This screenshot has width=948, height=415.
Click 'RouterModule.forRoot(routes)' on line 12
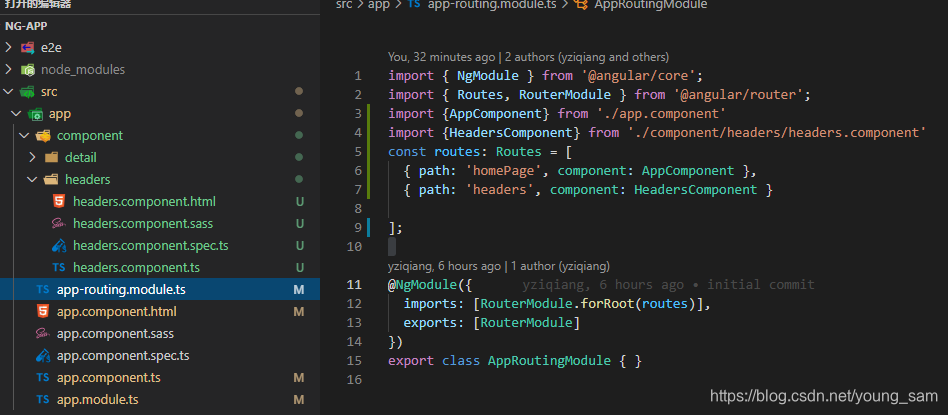point(588,304)
